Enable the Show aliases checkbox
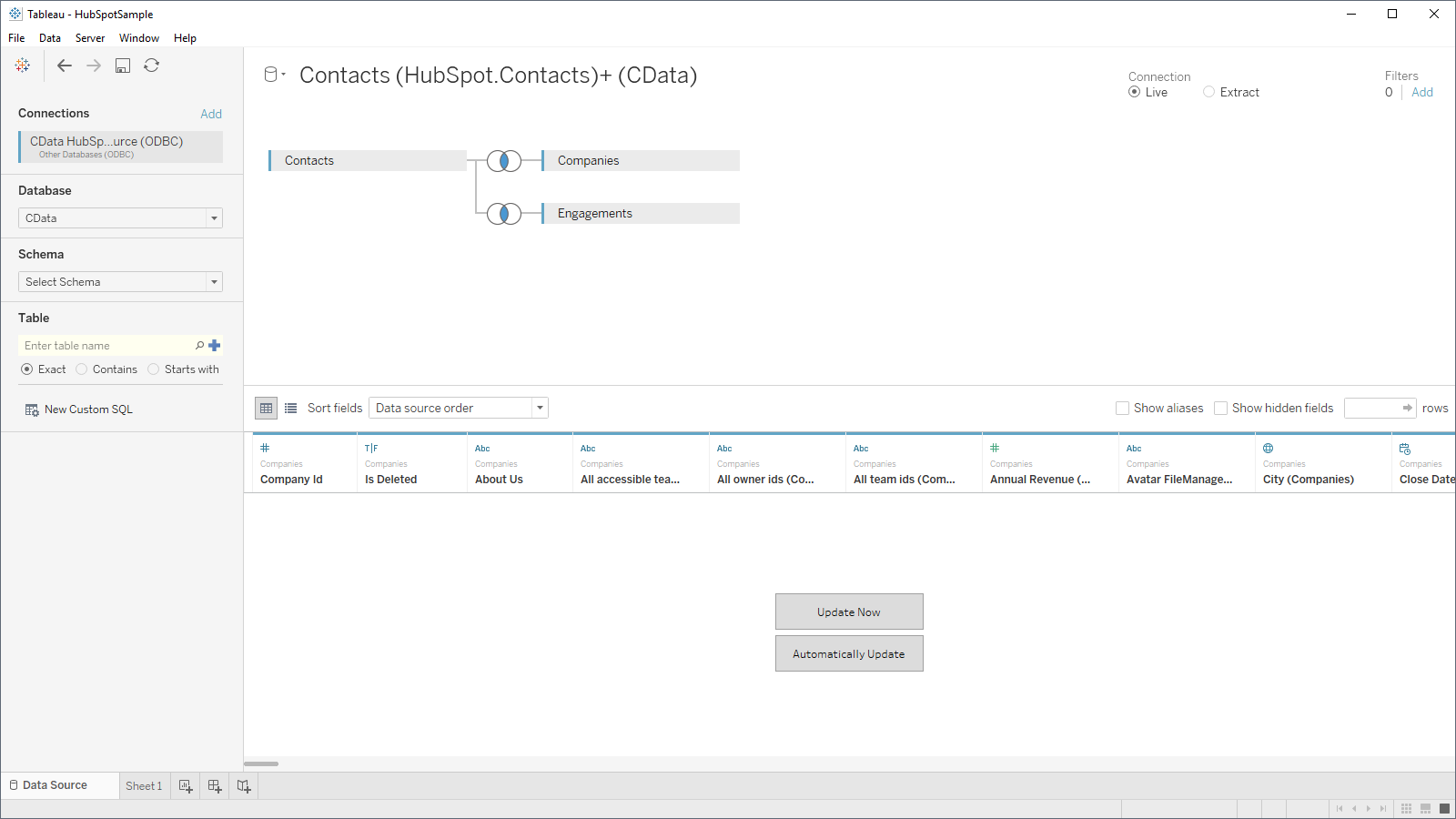Screen dimensions: 1456x819 tap(1123, 408)
